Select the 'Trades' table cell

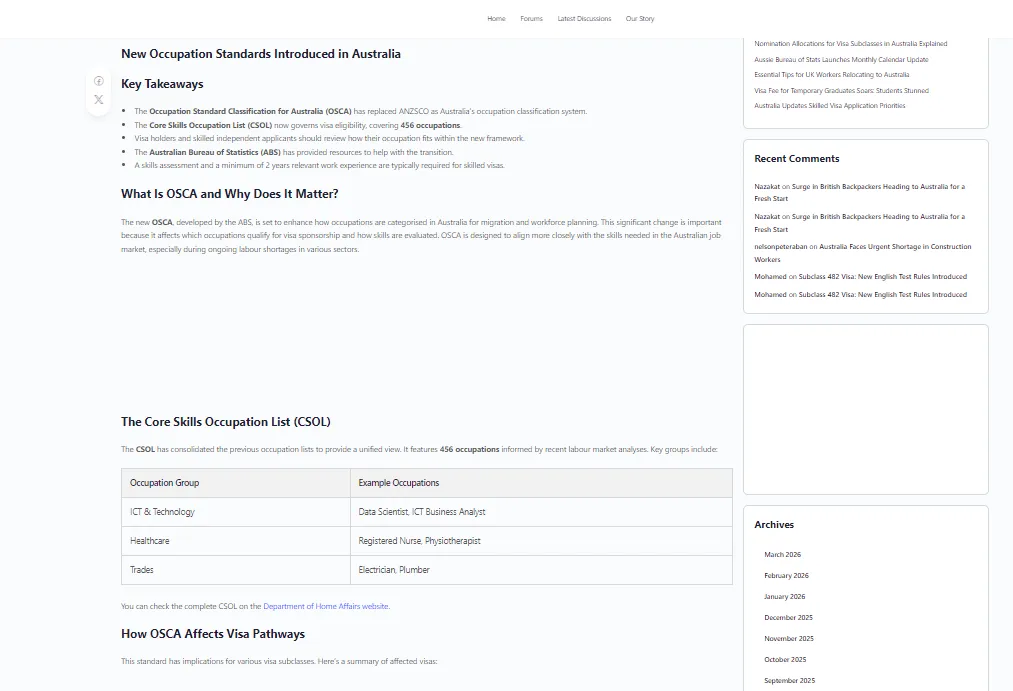point(236,570)
